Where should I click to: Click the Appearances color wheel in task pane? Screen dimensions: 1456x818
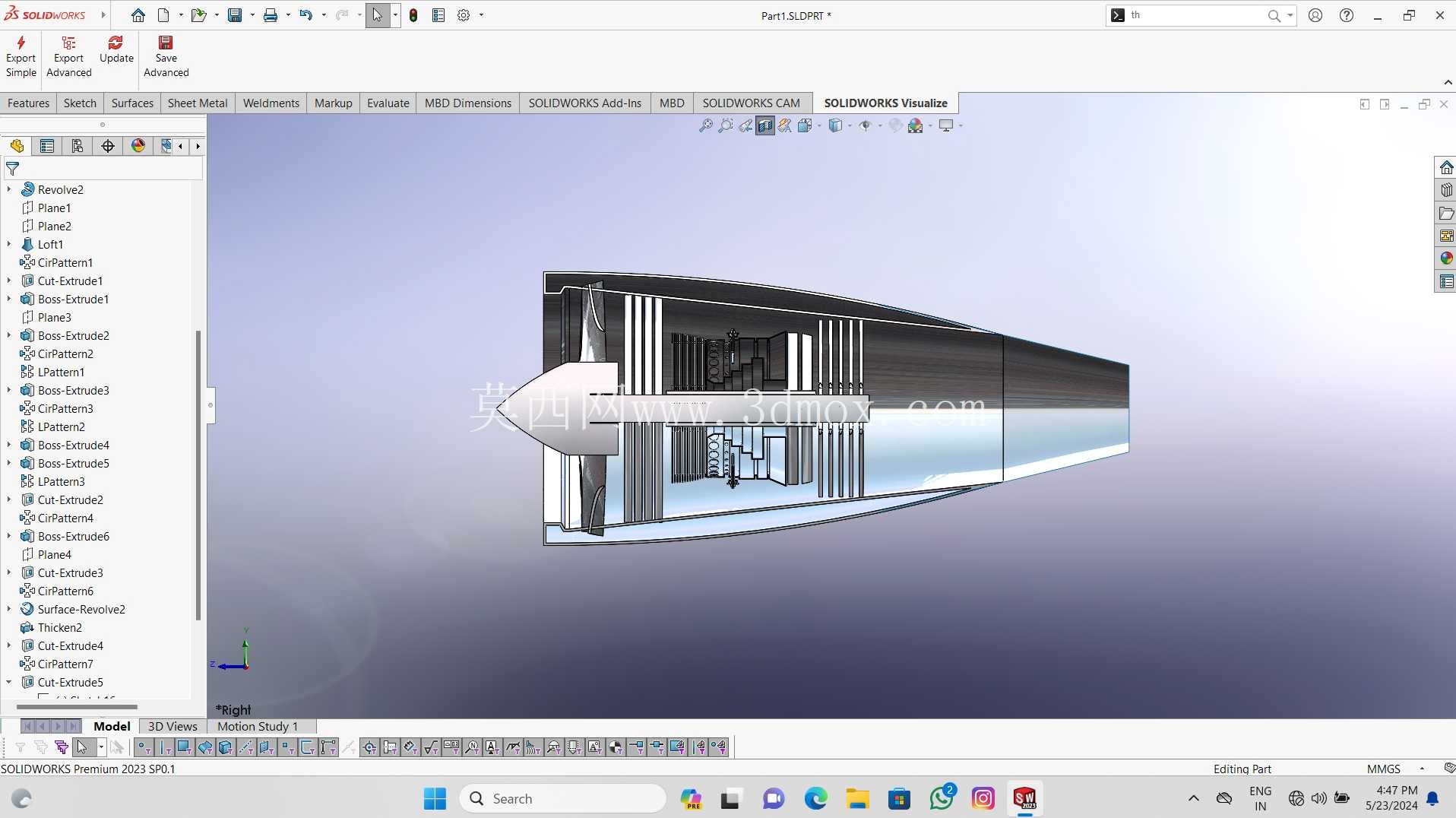point(1446,258)
